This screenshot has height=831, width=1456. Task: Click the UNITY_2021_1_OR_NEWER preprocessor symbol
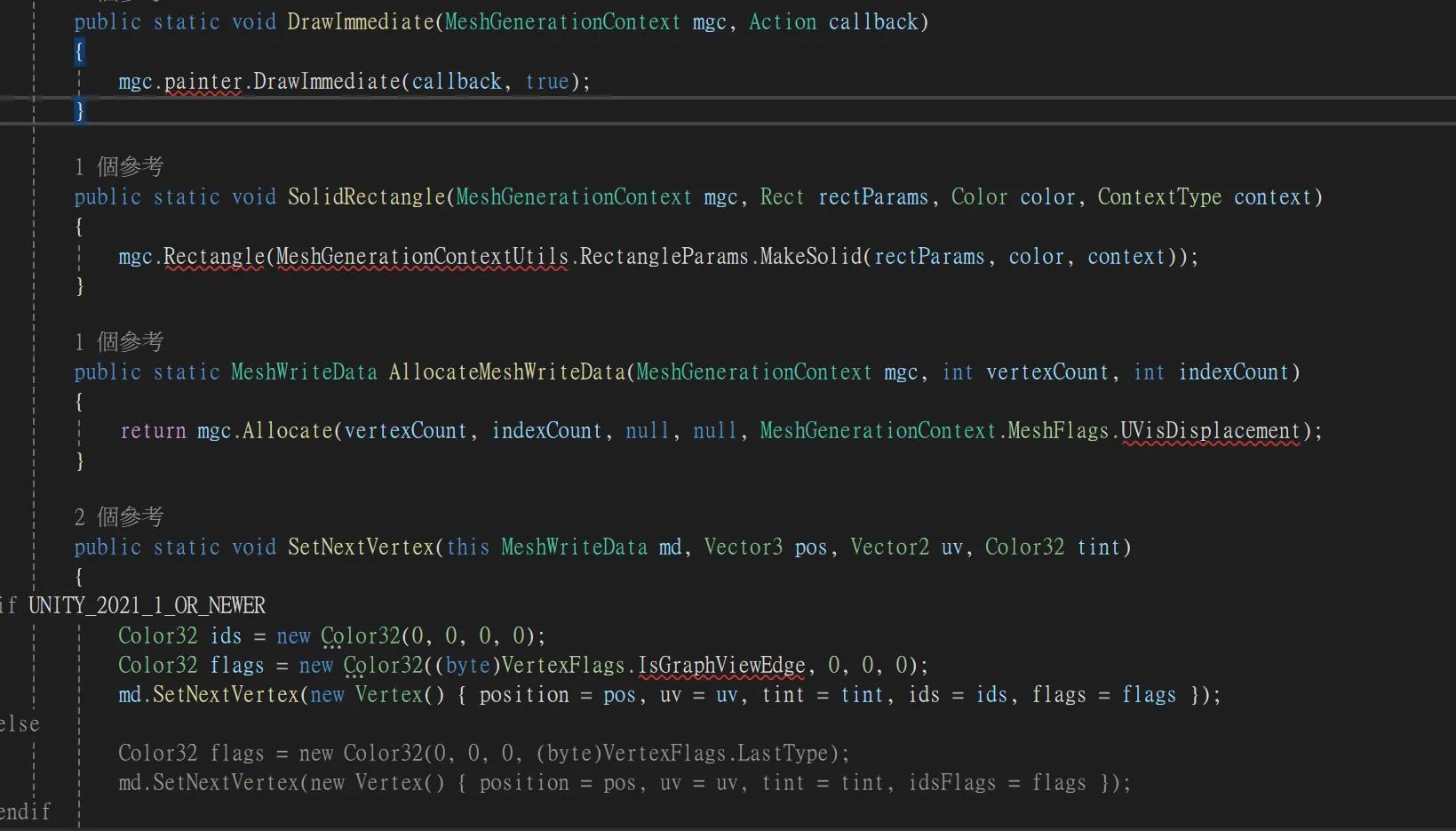tap(147, 606)
